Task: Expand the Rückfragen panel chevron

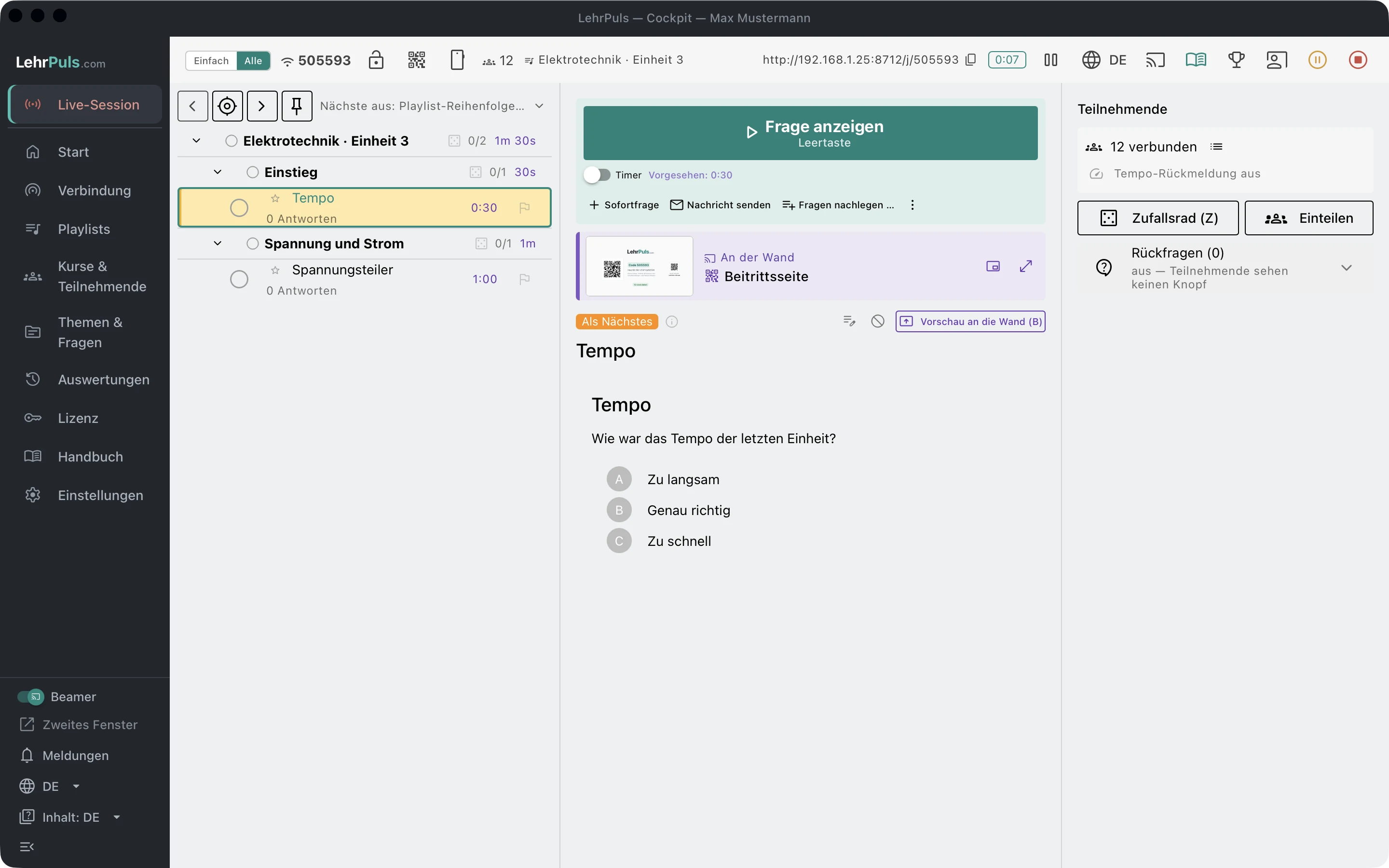Action: point(1346,268)
